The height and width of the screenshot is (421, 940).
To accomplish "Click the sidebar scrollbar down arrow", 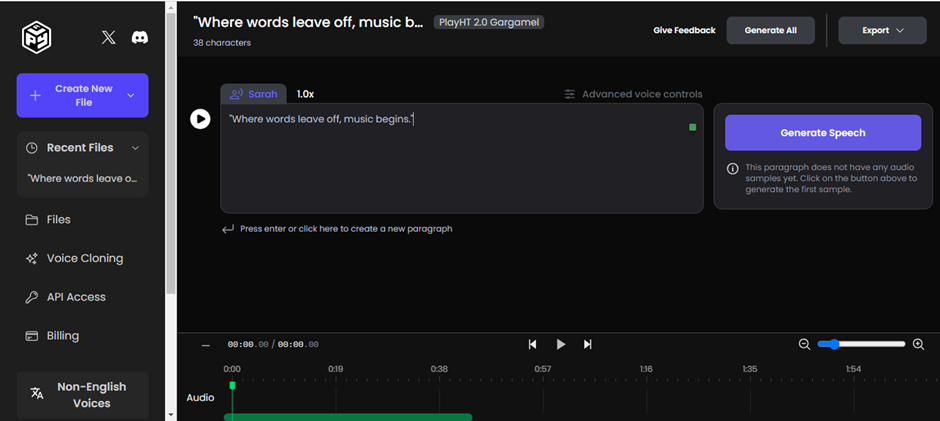I will tap(171, 414).
